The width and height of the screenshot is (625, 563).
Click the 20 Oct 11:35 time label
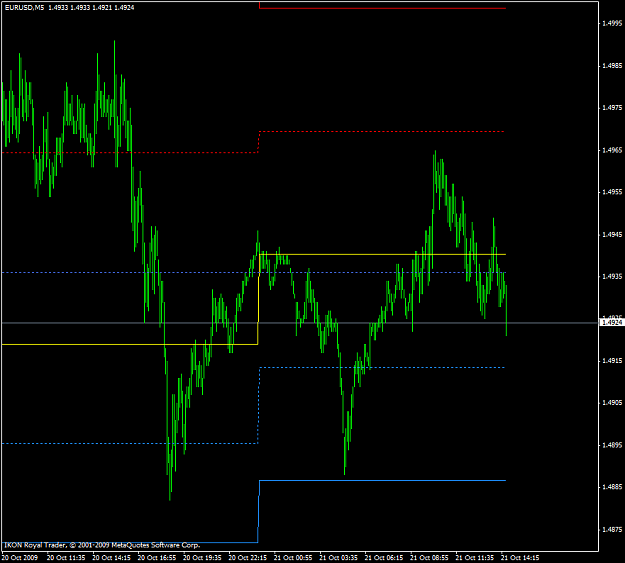pos(66,557)
